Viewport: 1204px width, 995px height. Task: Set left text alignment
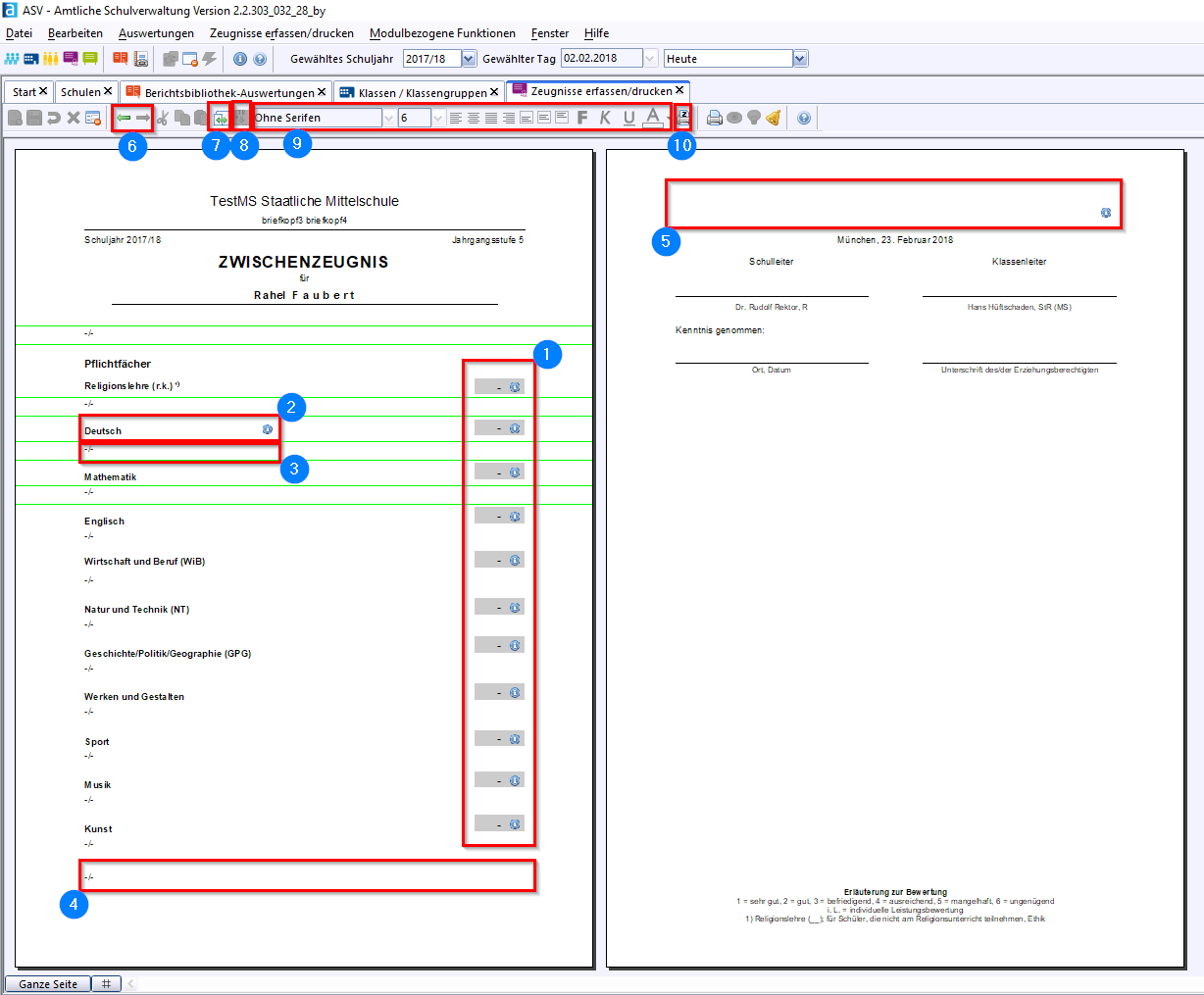click(456, 118)
